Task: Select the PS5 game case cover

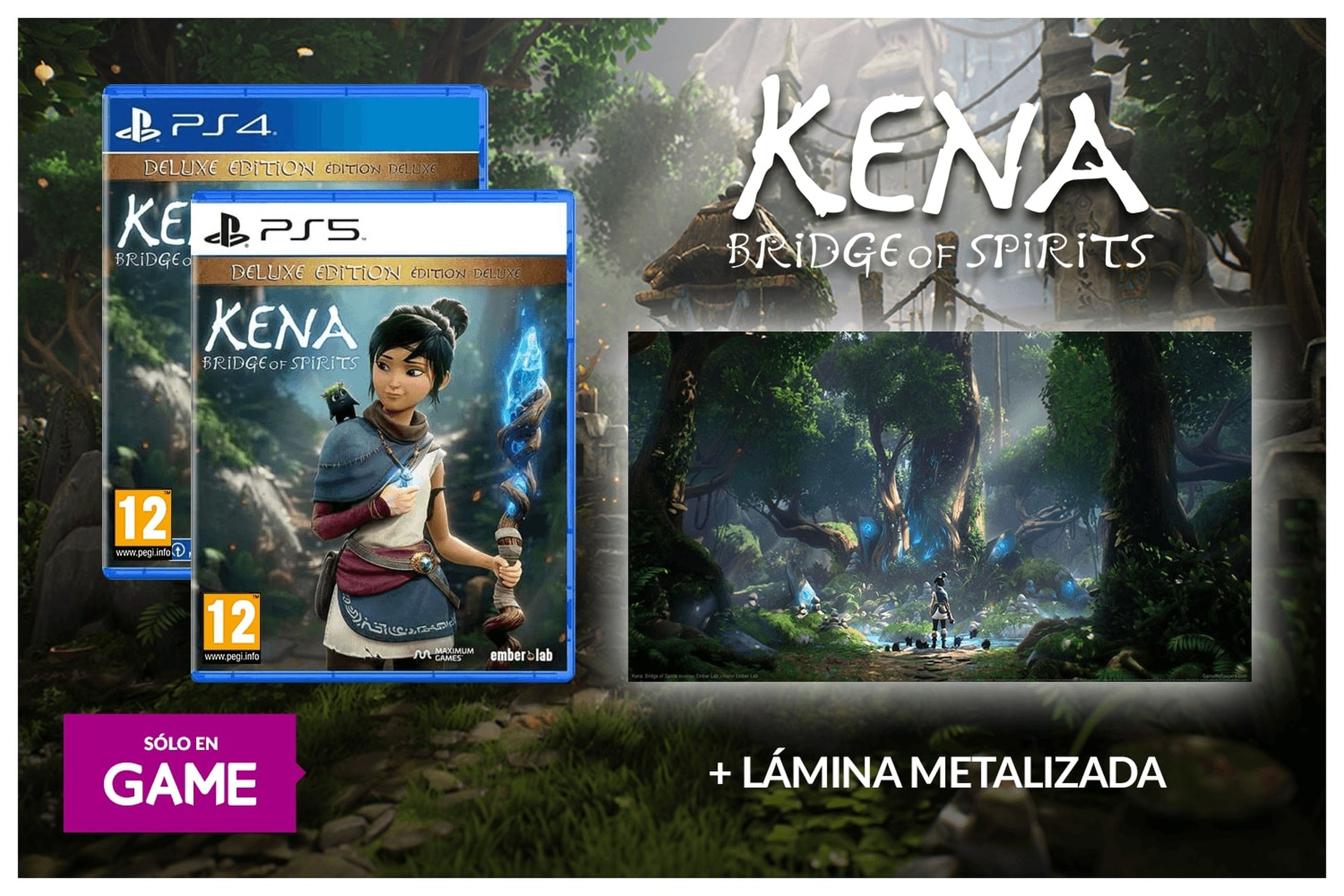Action: [382, 436]
